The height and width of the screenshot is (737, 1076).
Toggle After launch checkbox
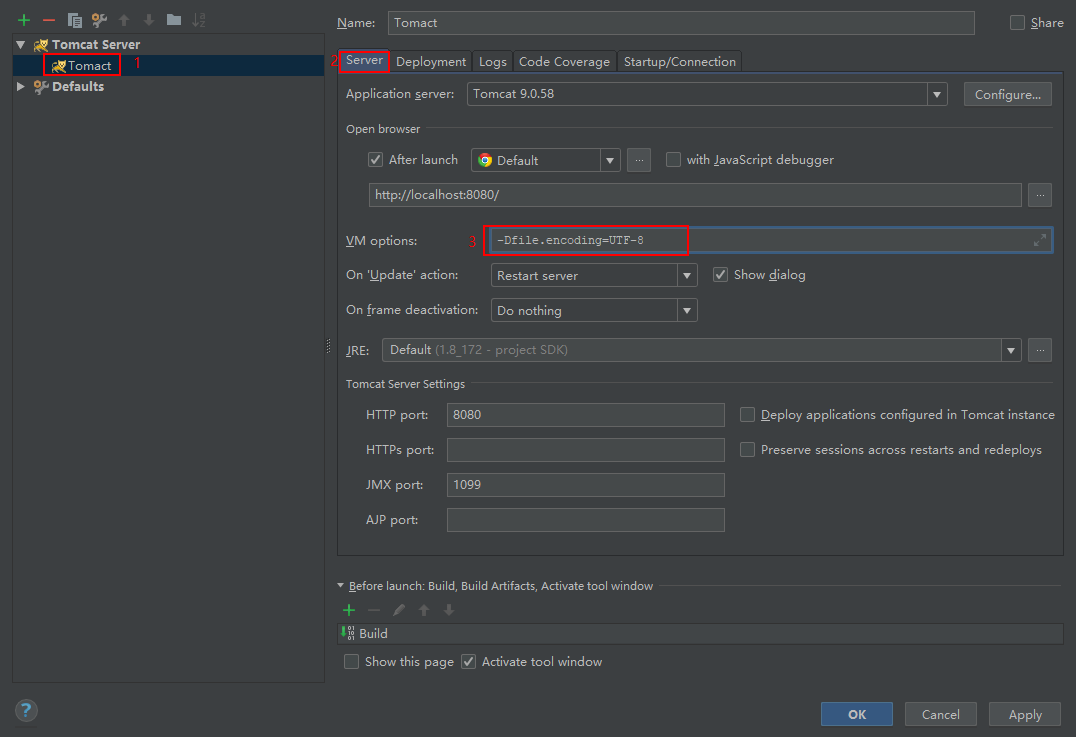[x=375, y=160]
